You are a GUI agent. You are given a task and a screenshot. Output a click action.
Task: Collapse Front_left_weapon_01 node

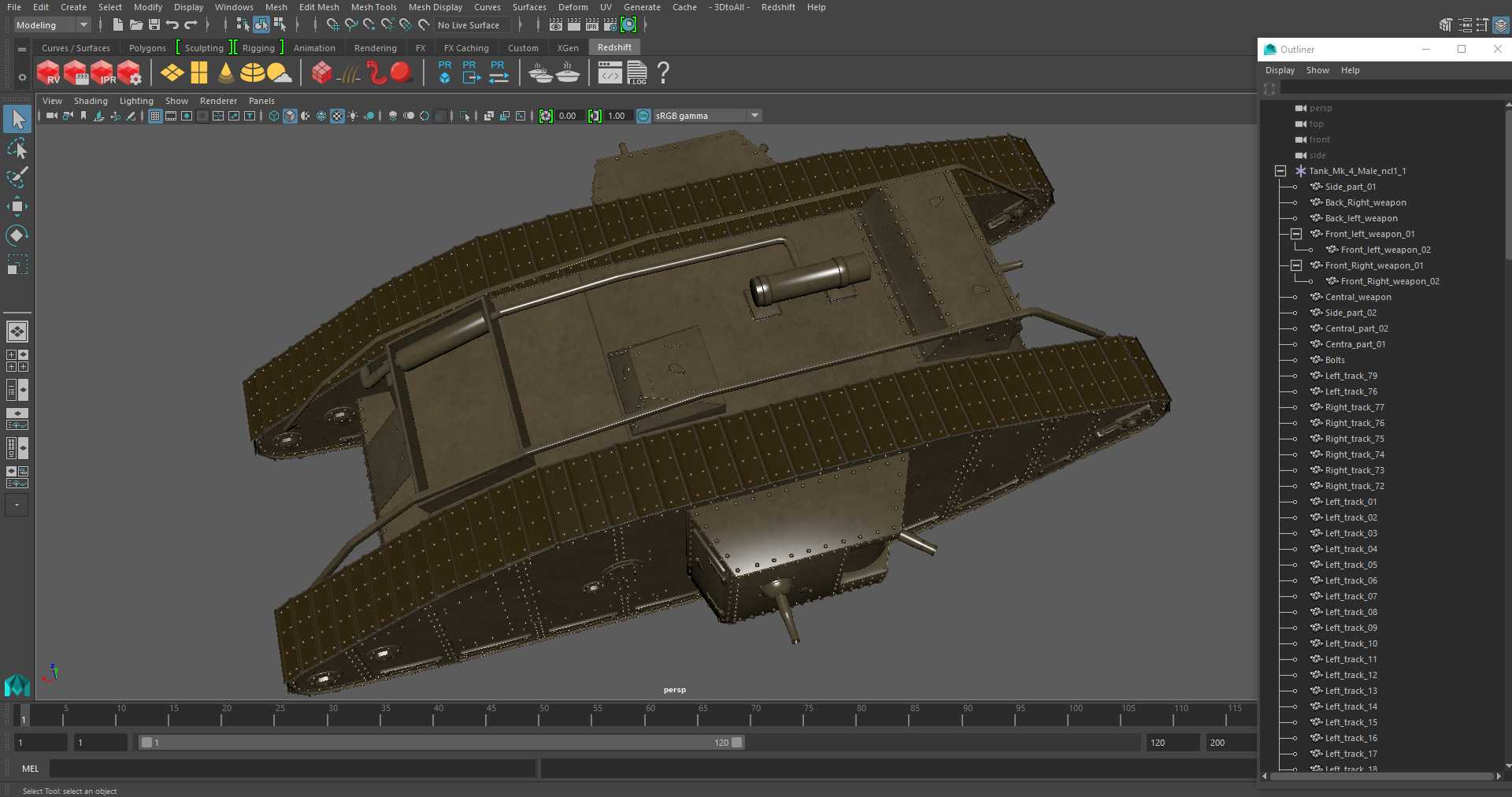pyautogui.click(x=1296, y=234)
